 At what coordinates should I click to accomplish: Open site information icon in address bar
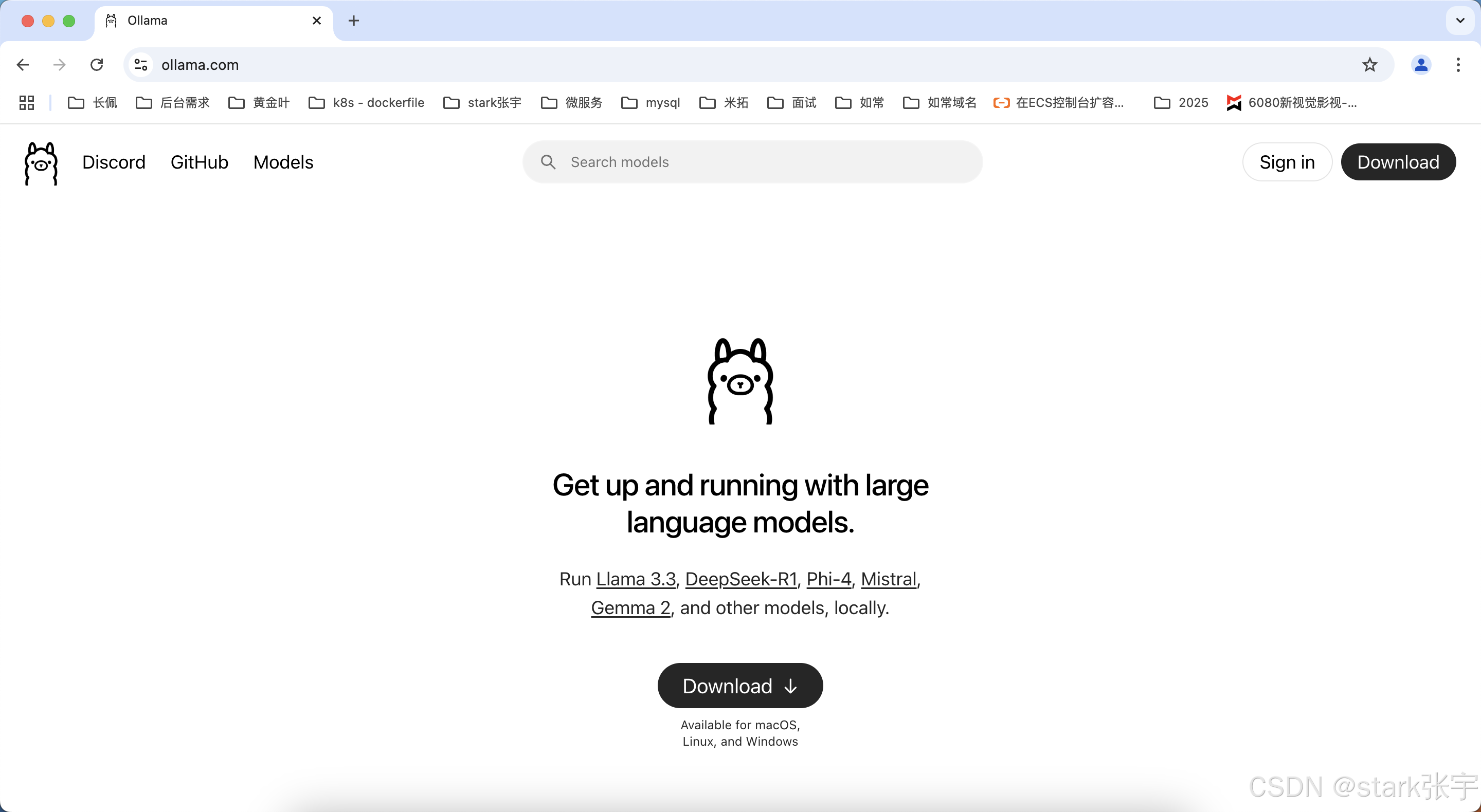141,65
